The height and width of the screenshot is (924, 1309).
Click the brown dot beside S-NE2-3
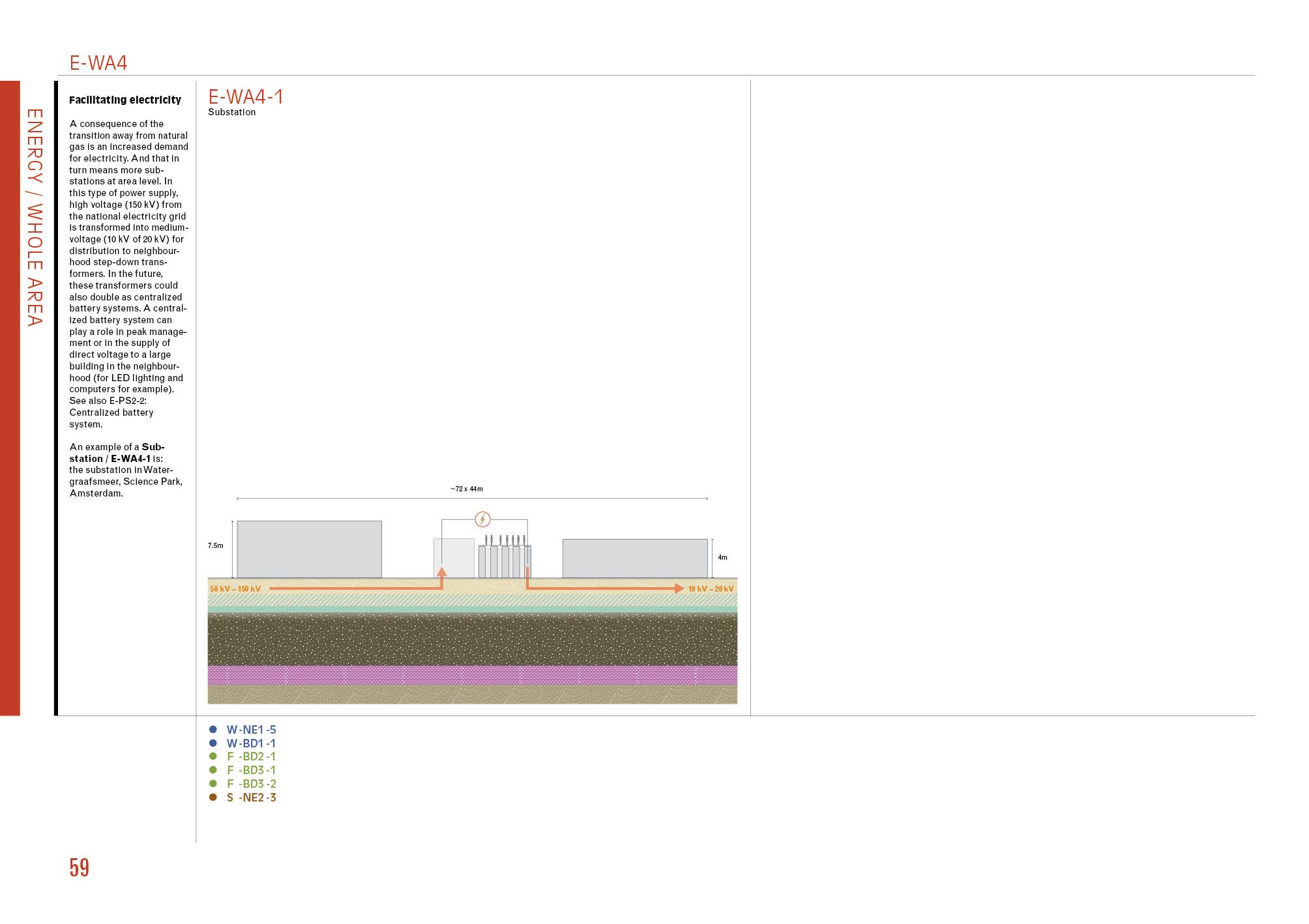213,797
